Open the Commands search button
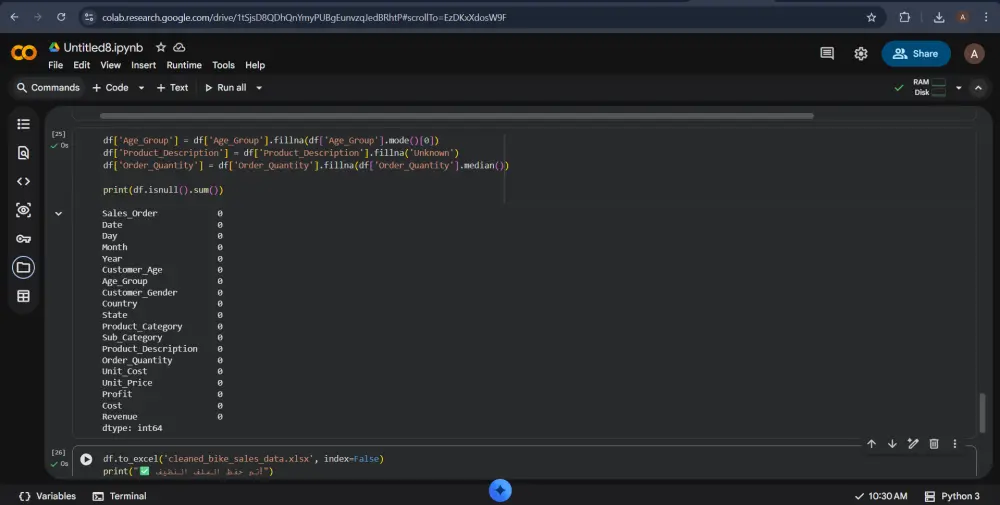This screenshot has height=505, width=1000. pos(48,88)
